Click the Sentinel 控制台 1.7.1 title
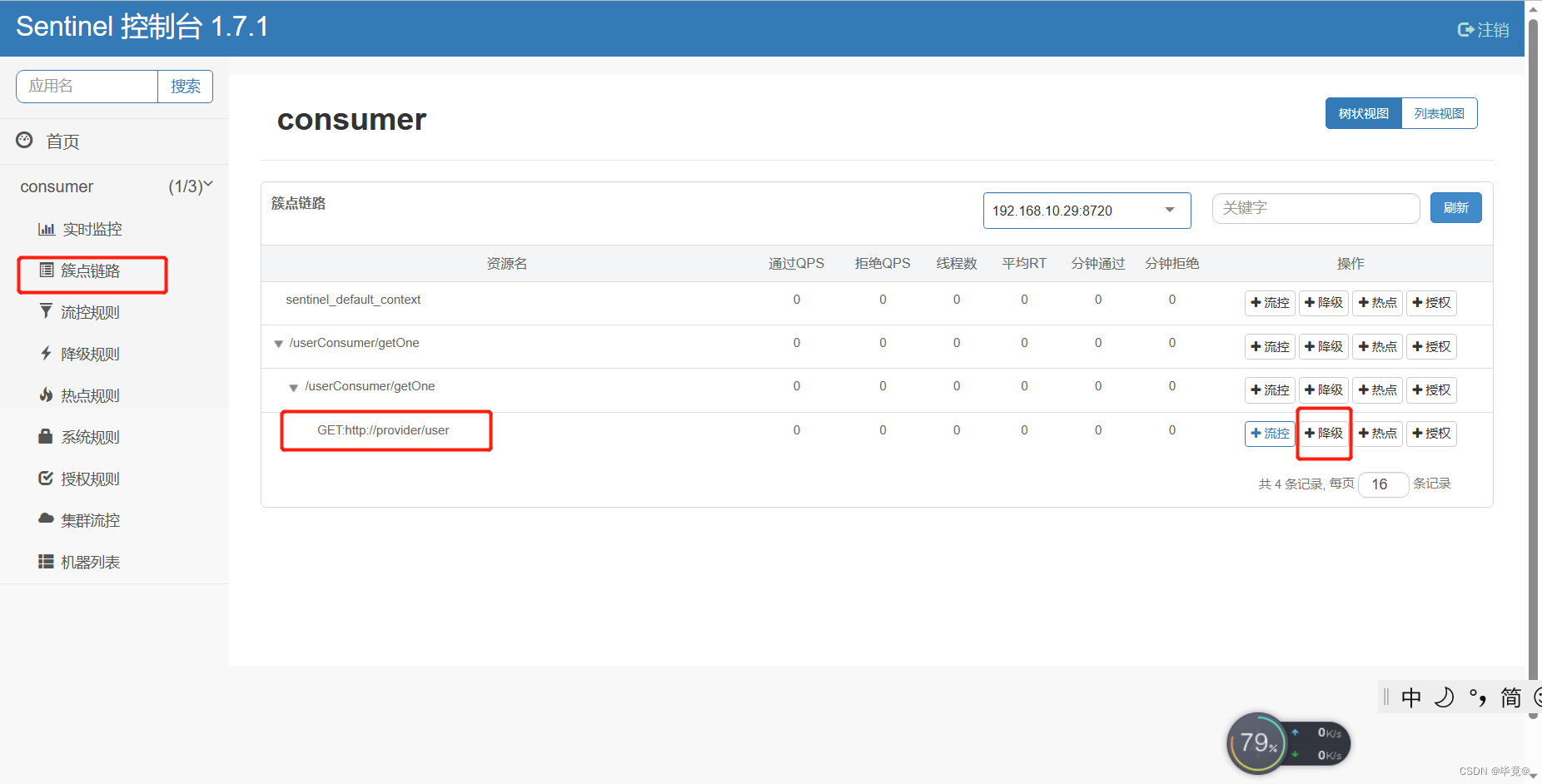Viewport: 1542px width, 784px height. (x=142, y=27)
